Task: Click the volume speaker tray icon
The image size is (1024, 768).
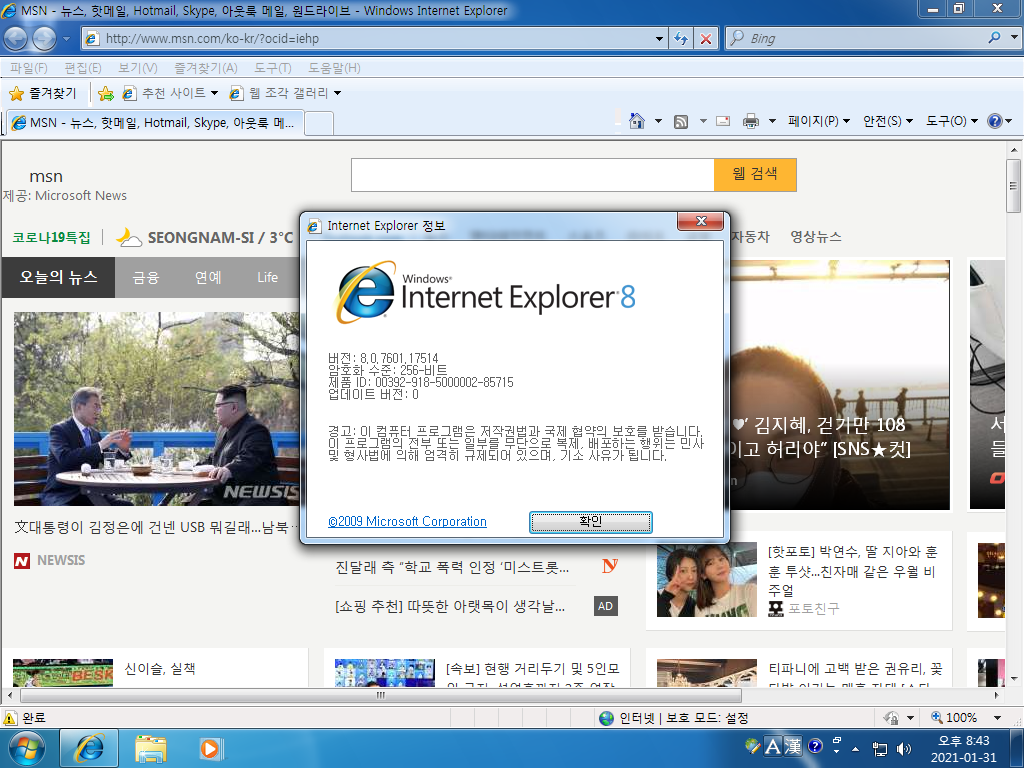Action: coord(904,749)
